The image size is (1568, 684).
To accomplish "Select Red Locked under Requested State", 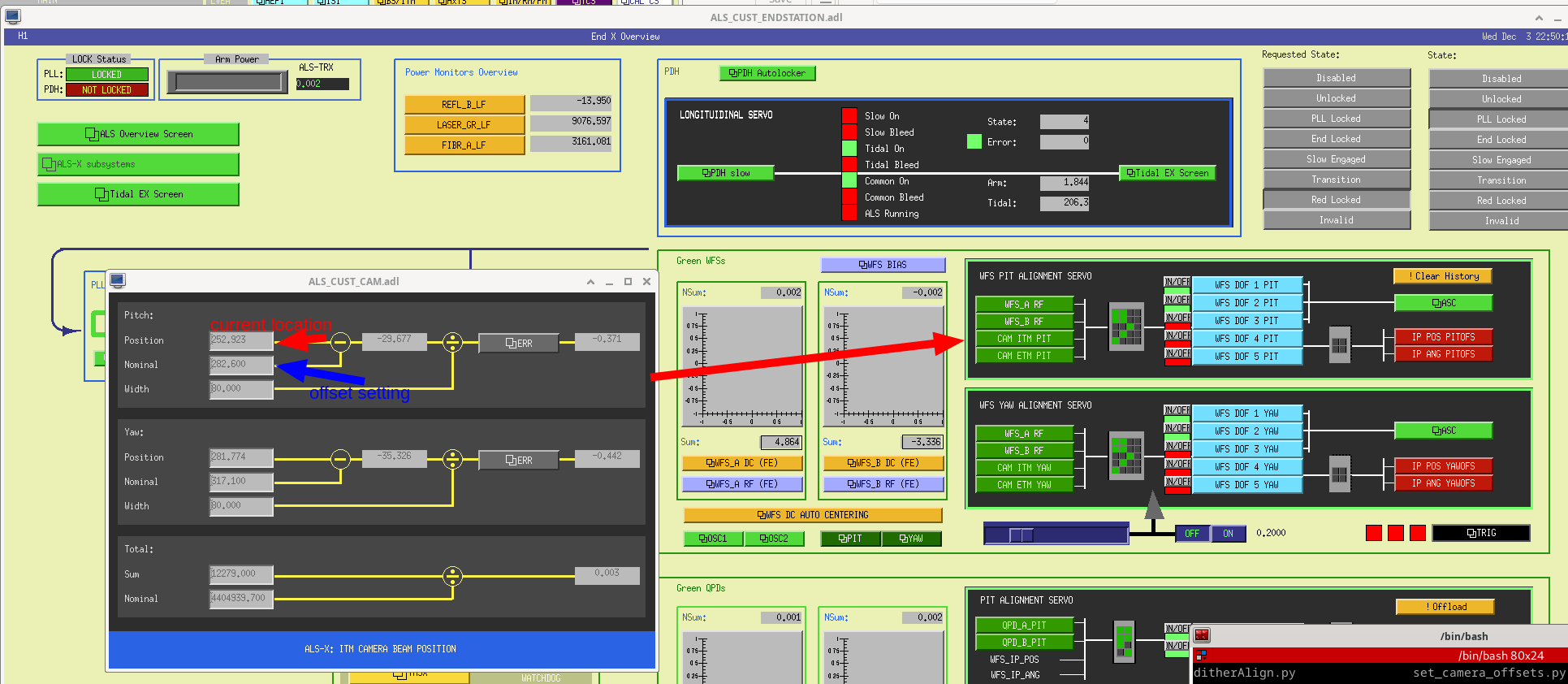I will click(x=1336, y=200).
